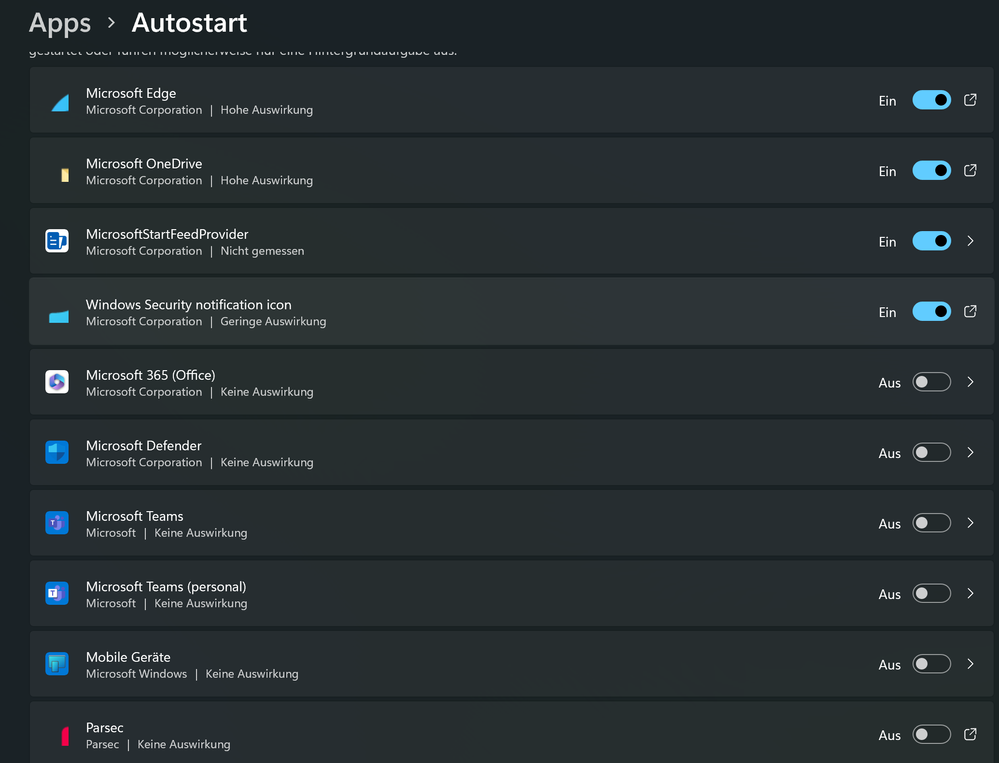Click the Microsoft OneDrive app icon

tap(64, 175)
